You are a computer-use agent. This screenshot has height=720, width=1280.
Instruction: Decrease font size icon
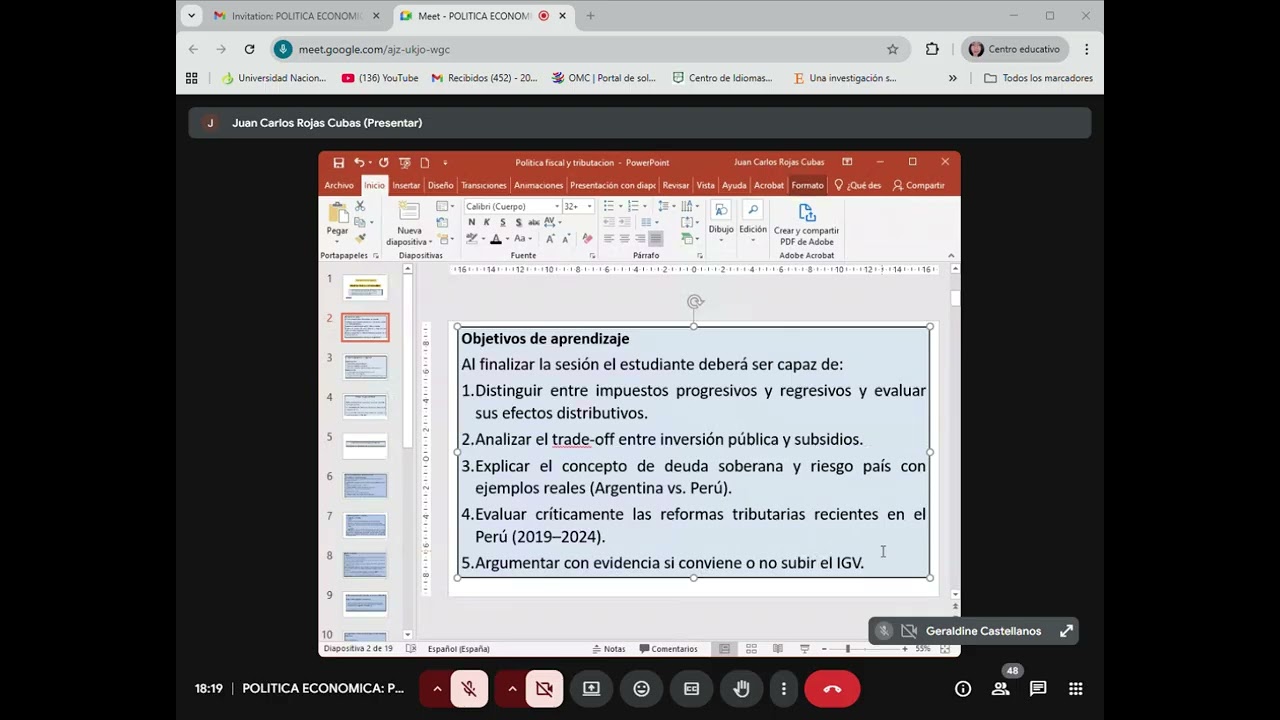pyautogui.click(x=566, y=239)
